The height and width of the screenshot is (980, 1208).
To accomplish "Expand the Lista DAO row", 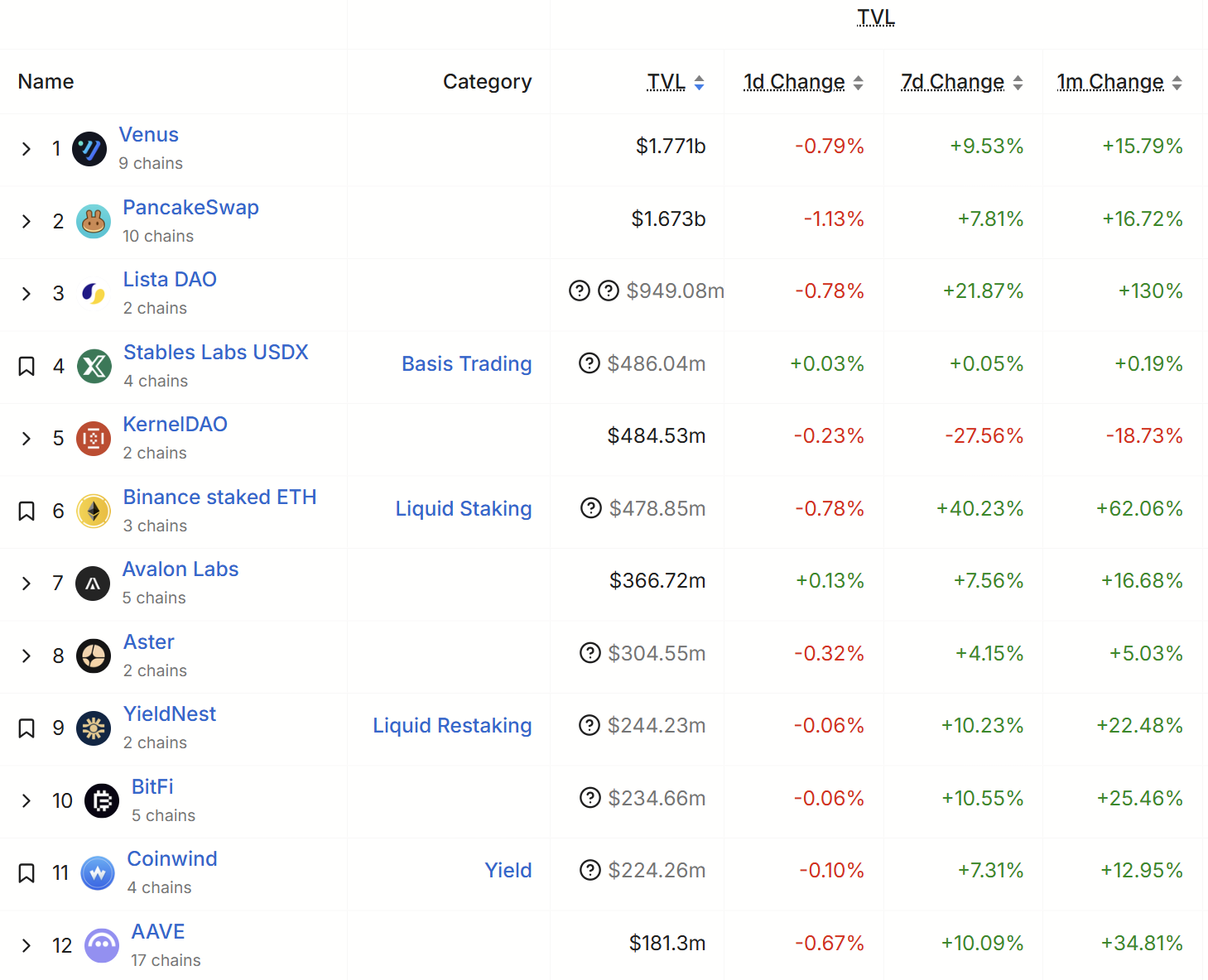I will click(x=26, y=294).
